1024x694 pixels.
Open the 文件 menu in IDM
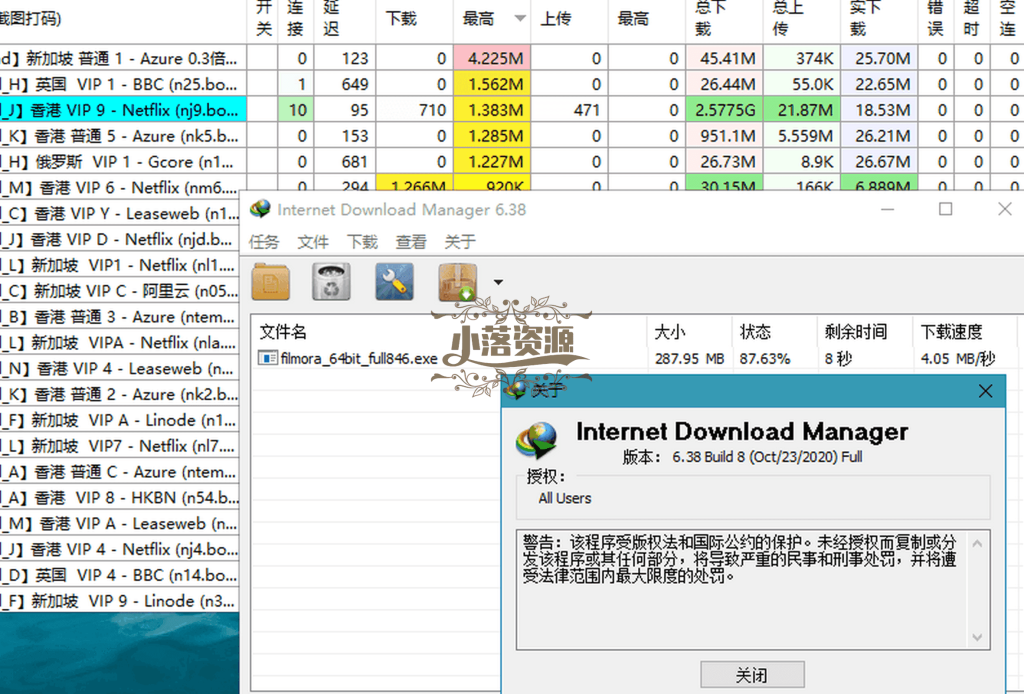[313, 242]
